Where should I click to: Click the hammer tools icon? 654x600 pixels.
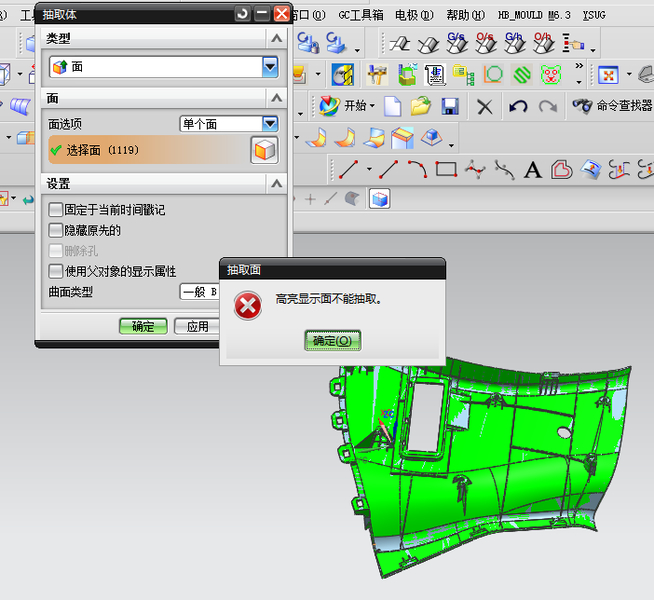click(377, 74)
